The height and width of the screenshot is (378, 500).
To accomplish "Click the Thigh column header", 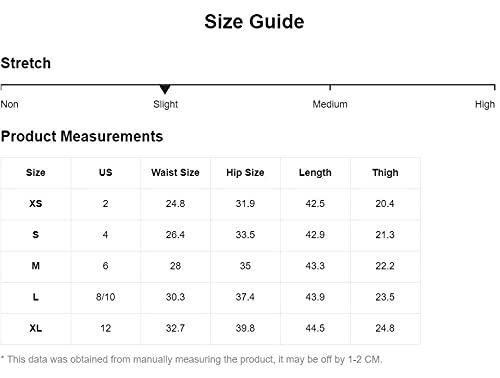I will [385, 173].
